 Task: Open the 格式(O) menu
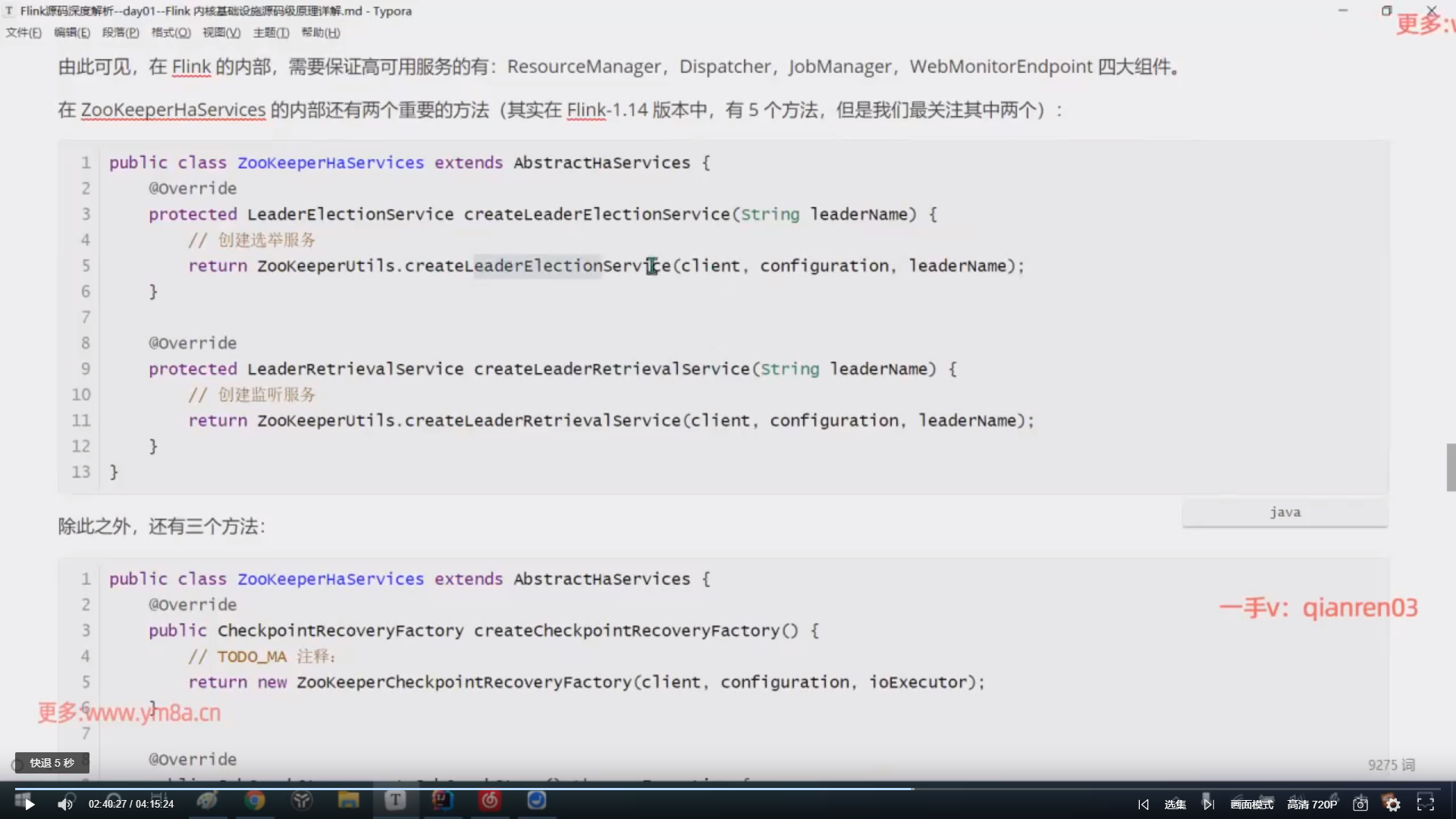171,33
